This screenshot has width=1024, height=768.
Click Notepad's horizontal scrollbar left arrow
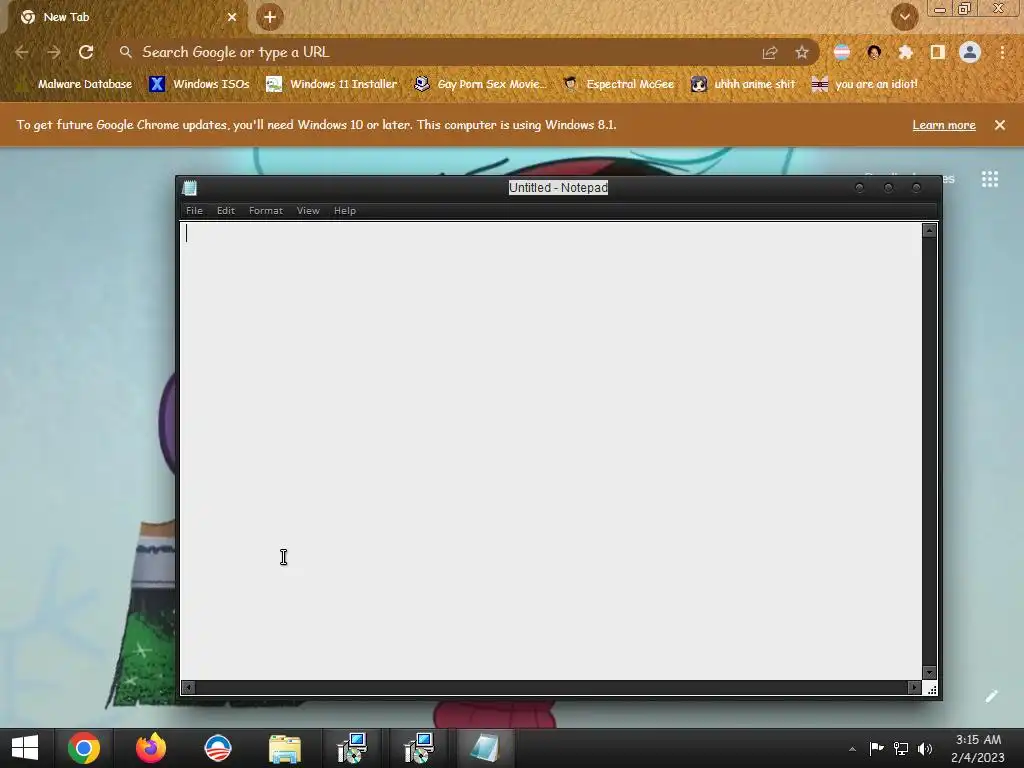(188, 687)
